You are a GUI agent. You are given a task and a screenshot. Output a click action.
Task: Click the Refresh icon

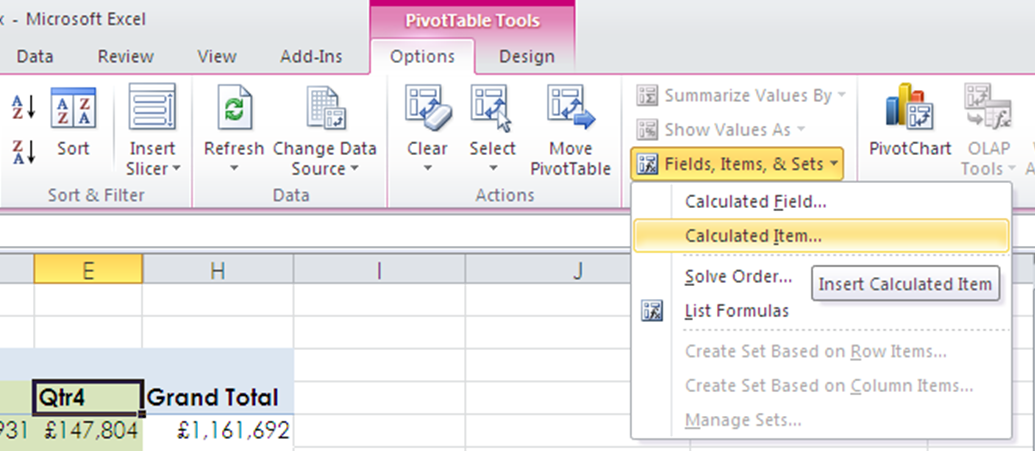click(x=234, y=107)
